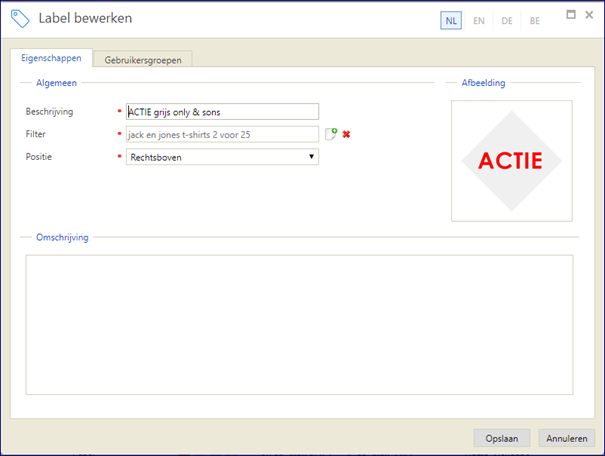605x456 pixels.
Task: Open the Eigenschappen tab
Action: pos(51,58)
